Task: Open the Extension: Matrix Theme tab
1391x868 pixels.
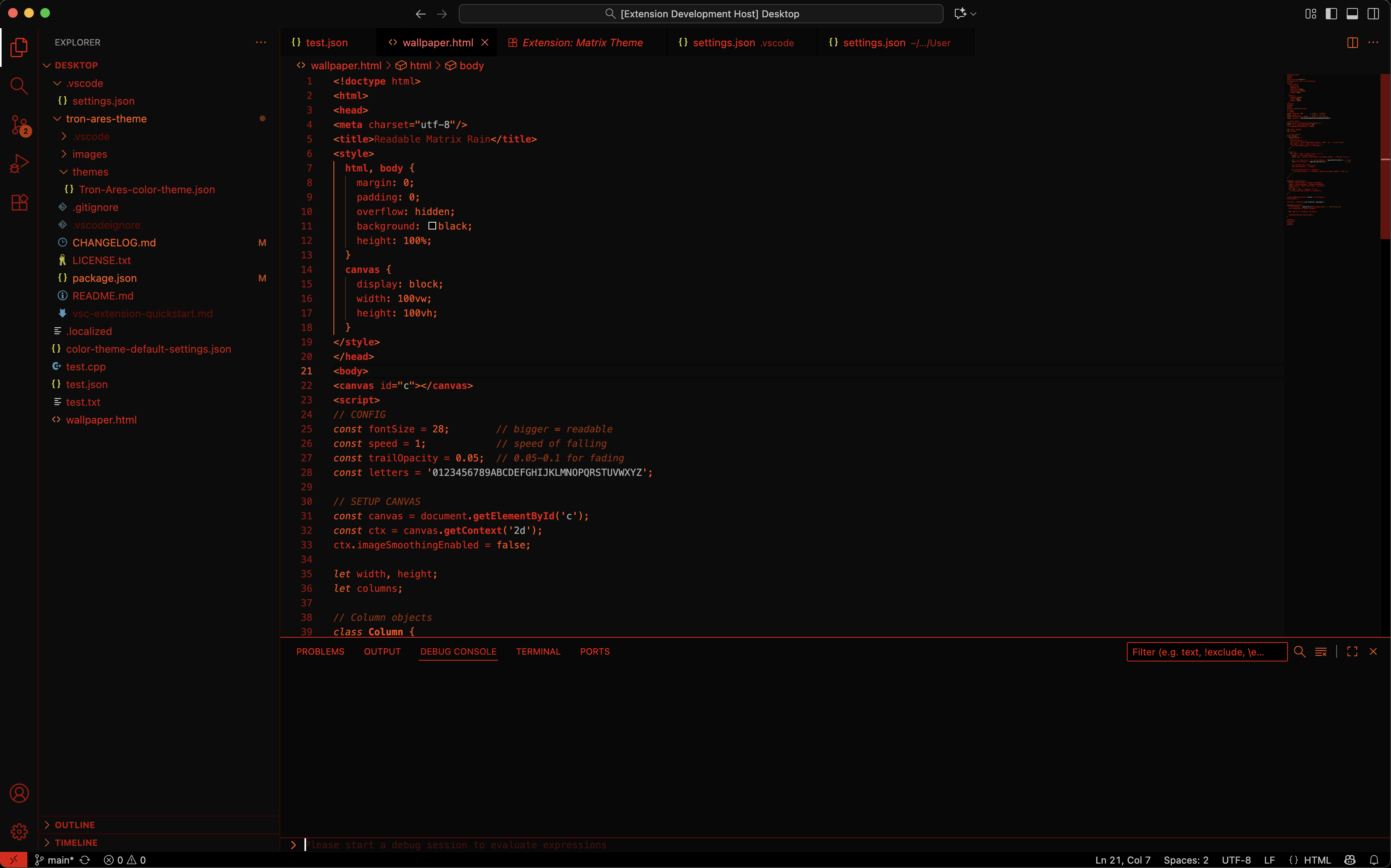Action: click(x=582, y=43)
